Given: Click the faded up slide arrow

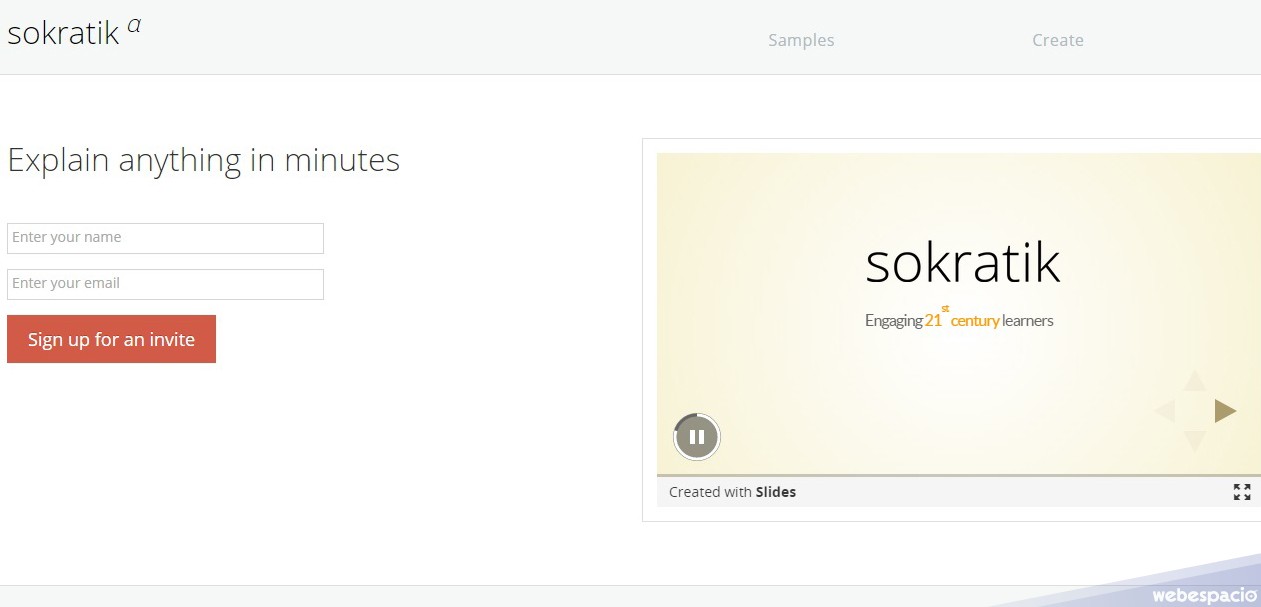Looking at the screenshot, I should tap(1195, 380).
